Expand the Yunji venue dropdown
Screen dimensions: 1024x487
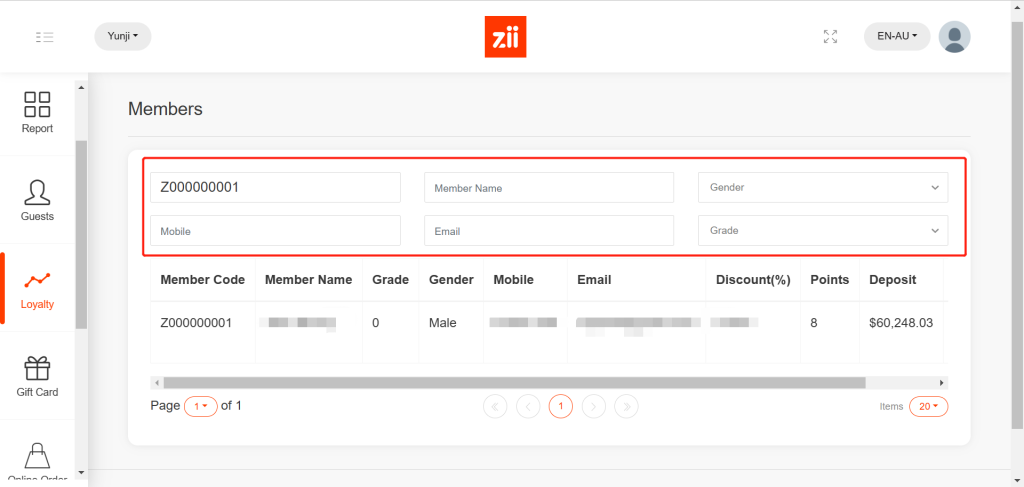(x=122, y=37)
